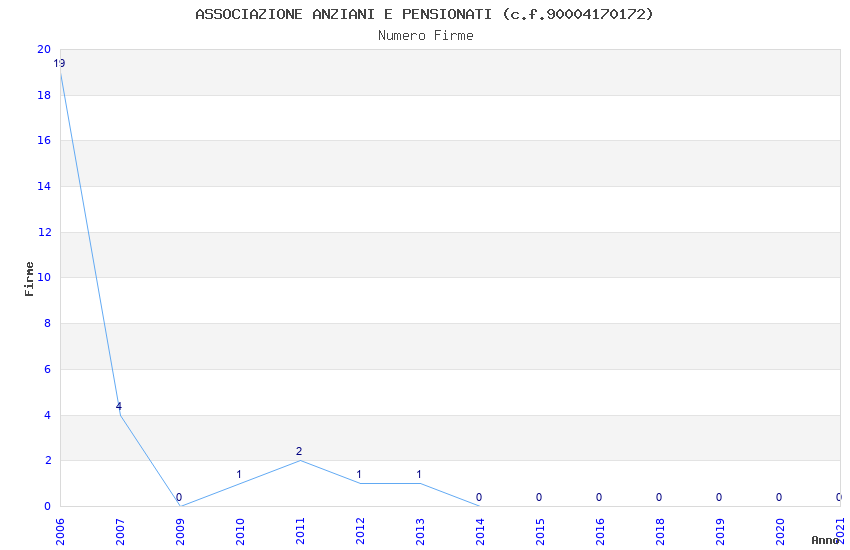Click the x-axis year 2010
The height and width of the screenshot is (550, 850).
(240, 532)
